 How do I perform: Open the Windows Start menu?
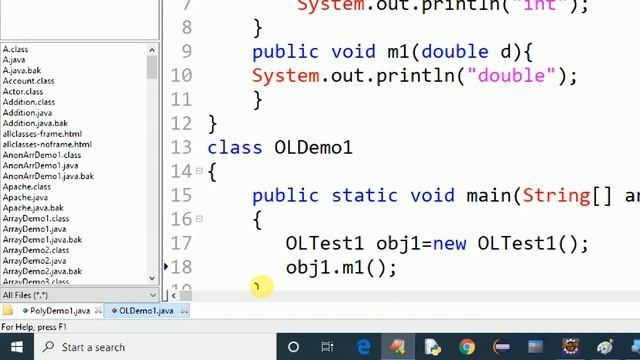pos(17,347)
